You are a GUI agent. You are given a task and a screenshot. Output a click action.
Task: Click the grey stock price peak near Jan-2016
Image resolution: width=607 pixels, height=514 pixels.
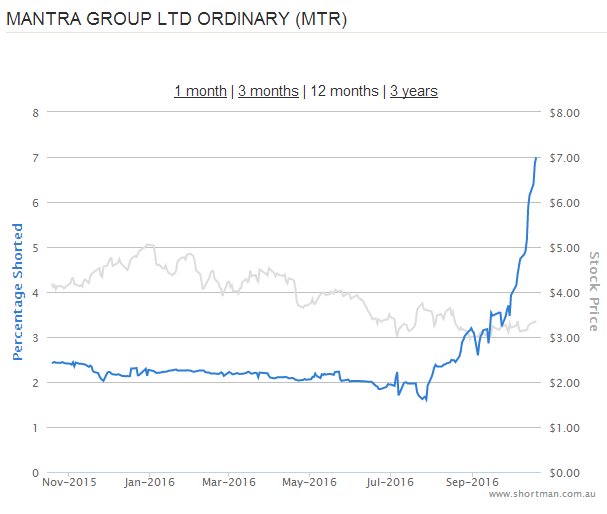tap(148, 245)
